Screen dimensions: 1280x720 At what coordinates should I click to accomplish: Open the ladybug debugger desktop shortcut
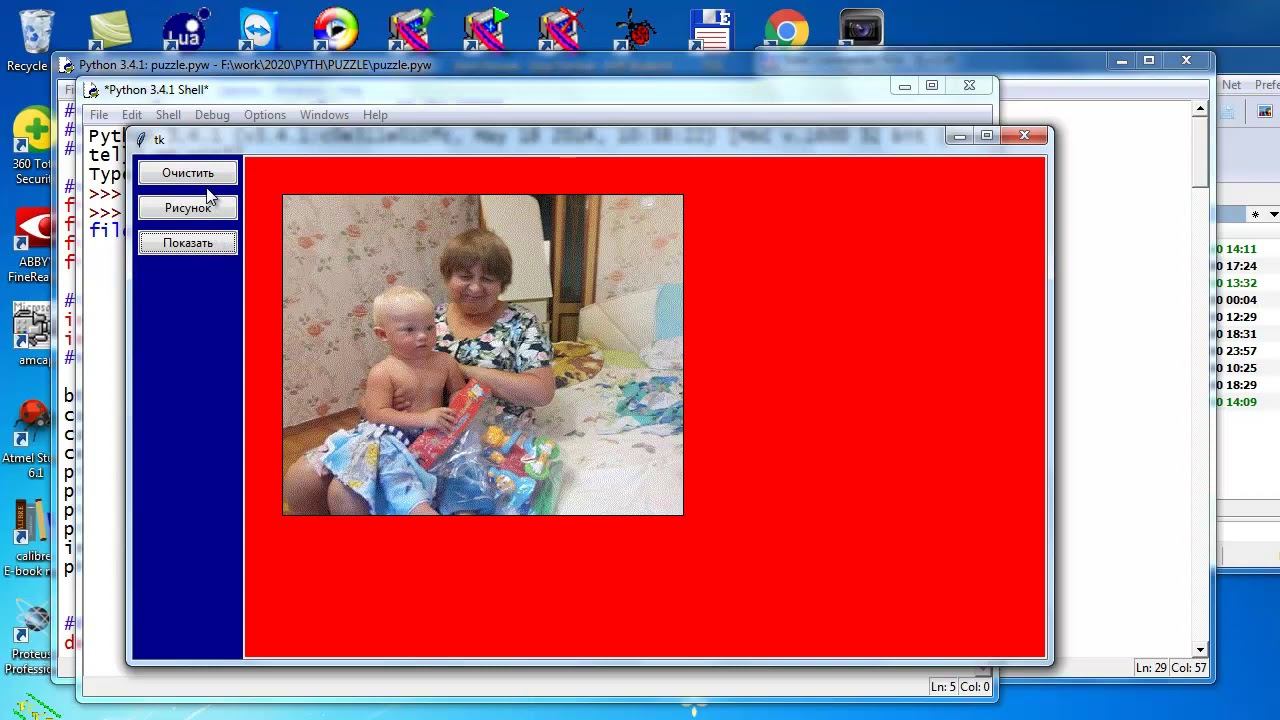[636, 30]
